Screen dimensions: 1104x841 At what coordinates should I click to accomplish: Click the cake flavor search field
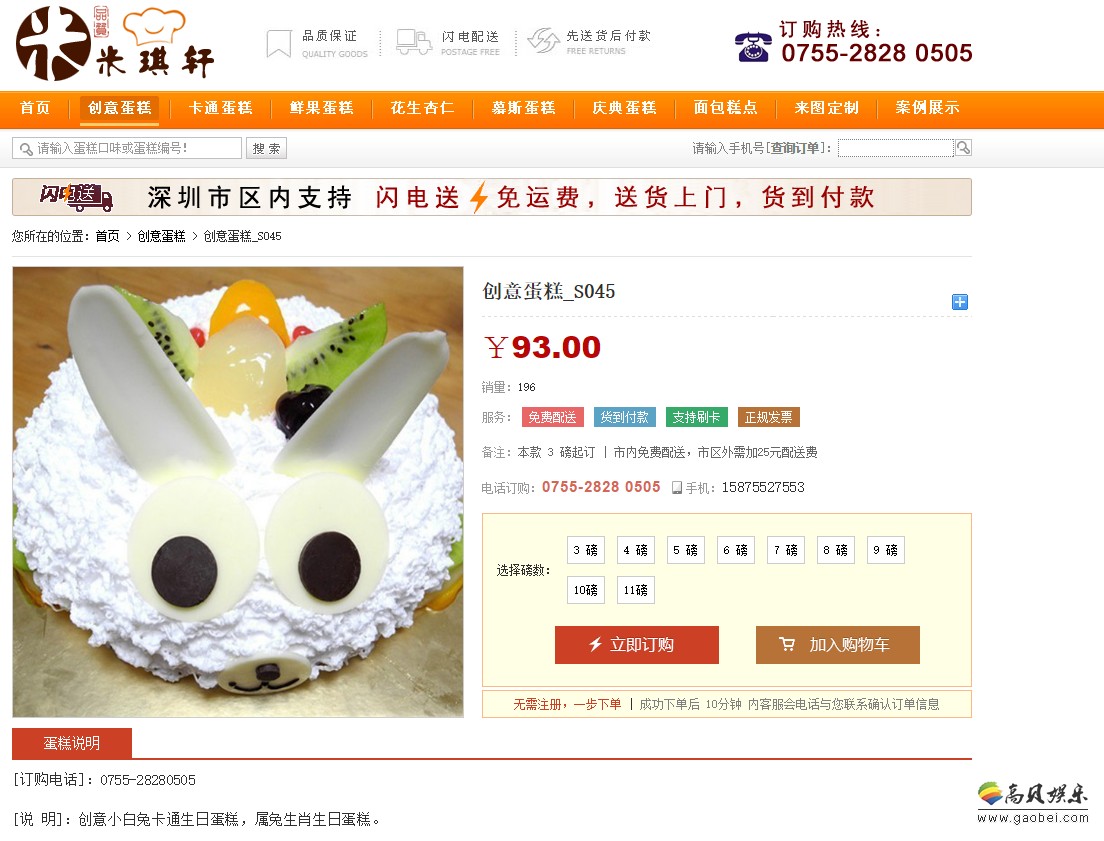[x=127, y=148]
